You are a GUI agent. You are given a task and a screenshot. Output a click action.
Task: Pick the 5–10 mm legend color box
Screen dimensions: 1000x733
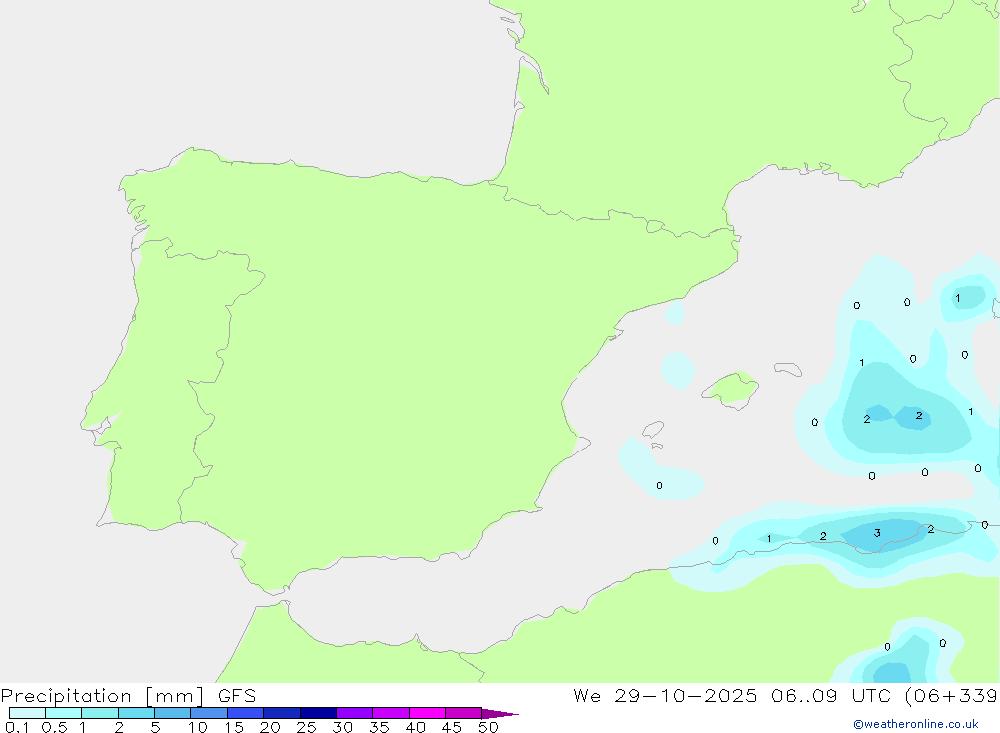[x=172, y=713]
